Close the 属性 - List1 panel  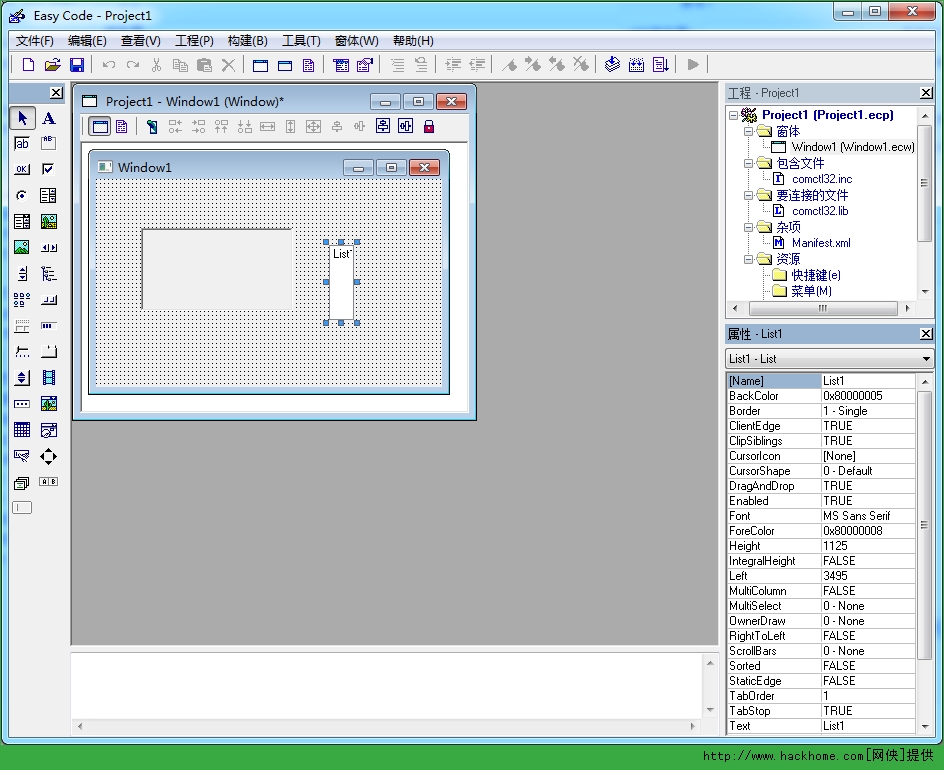click(926, 334)
